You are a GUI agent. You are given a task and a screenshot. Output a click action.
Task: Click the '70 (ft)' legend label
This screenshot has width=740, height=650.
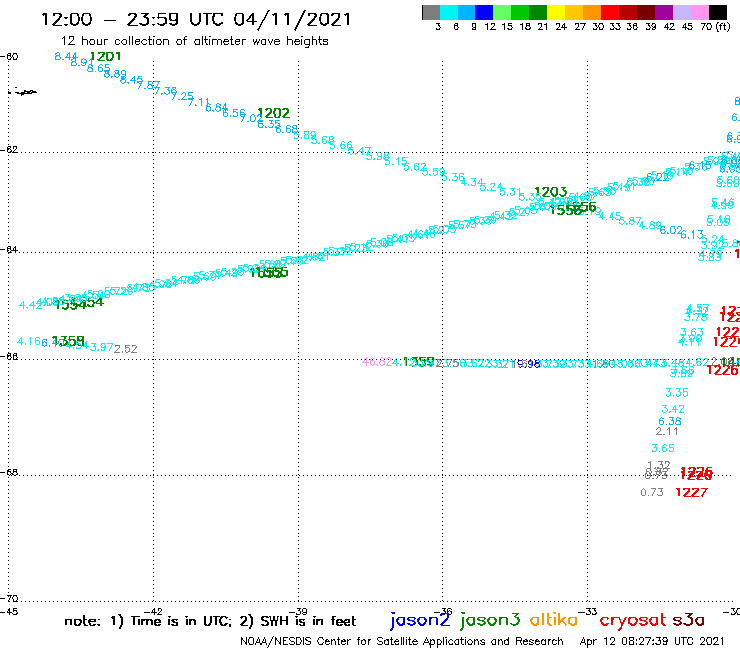pos(715,26)
